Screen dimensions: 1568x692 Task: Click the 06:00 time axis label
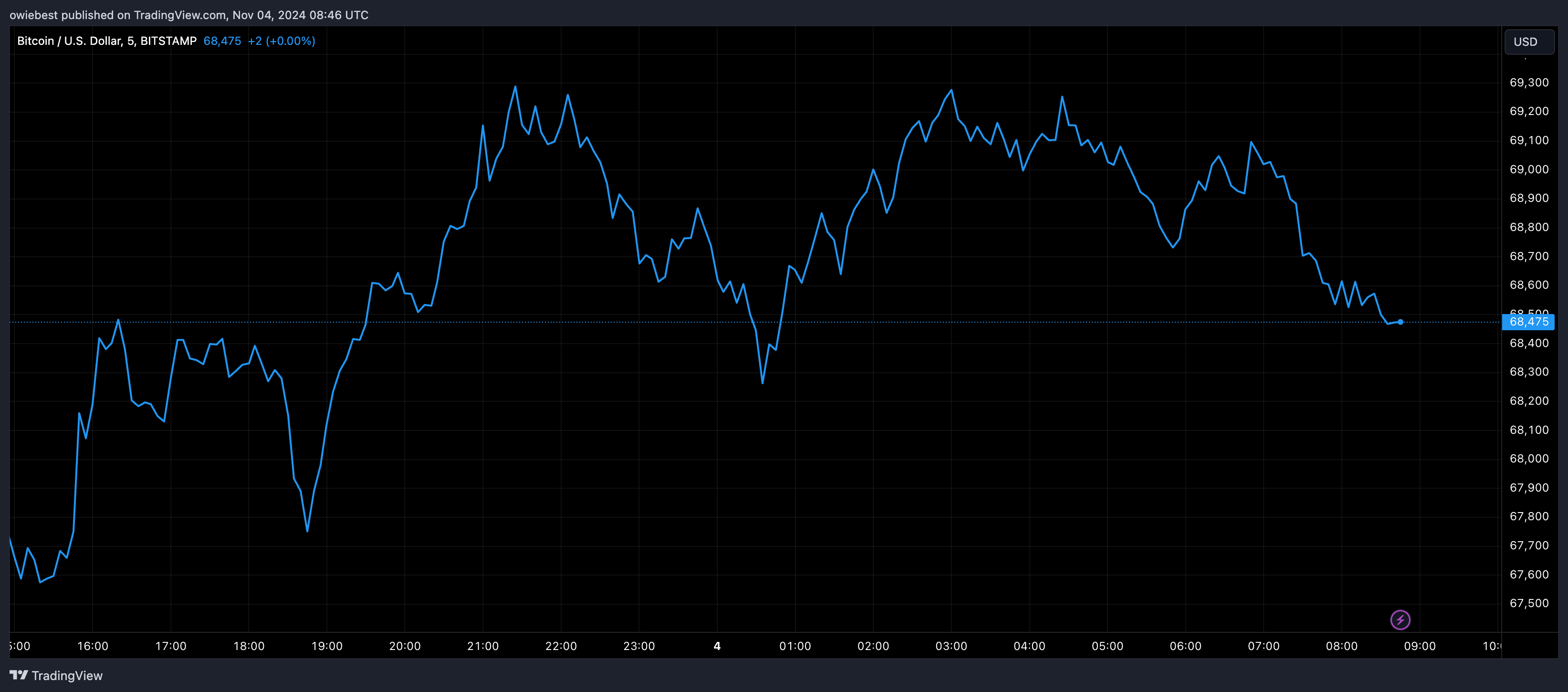1185,646
